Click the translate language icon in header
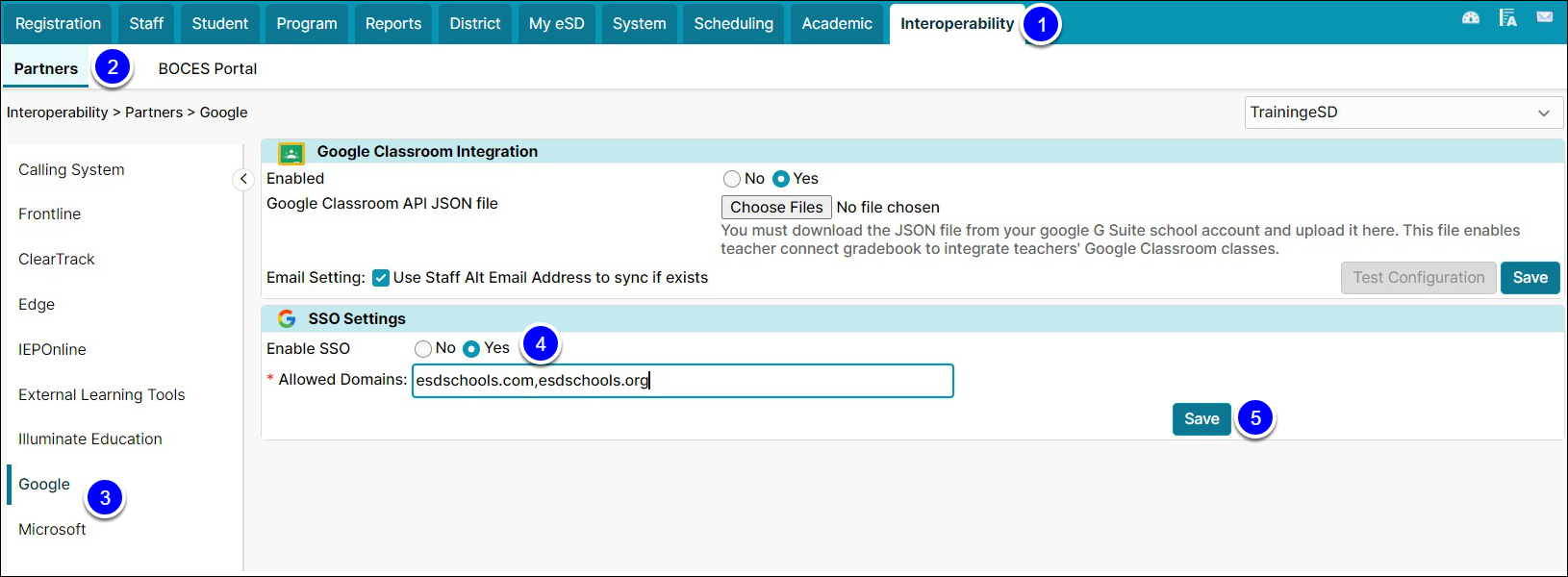This screenshot has width=1568, height=577. [1507, 17]
